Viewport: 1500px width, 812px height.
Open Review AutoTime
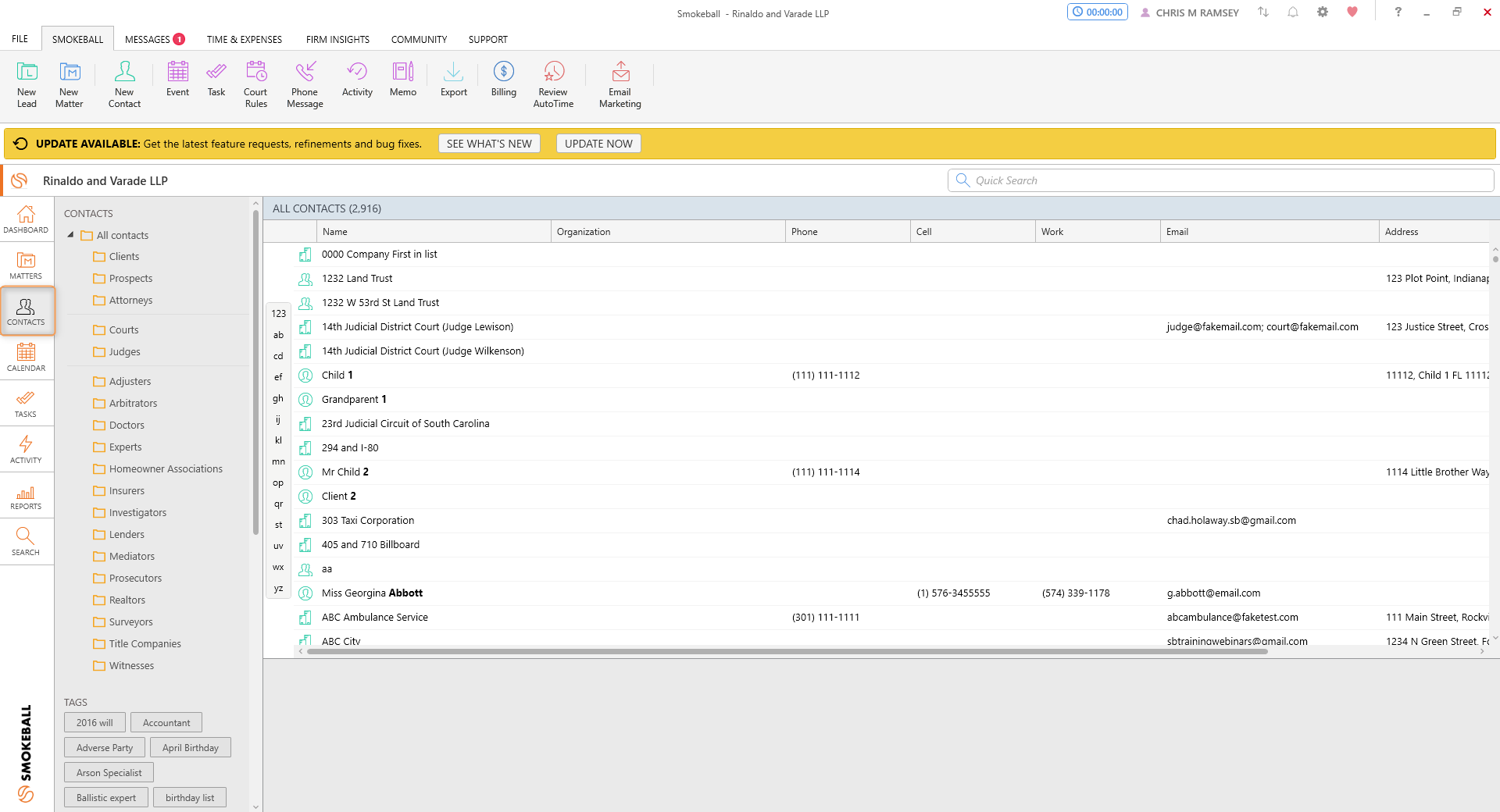553,84
